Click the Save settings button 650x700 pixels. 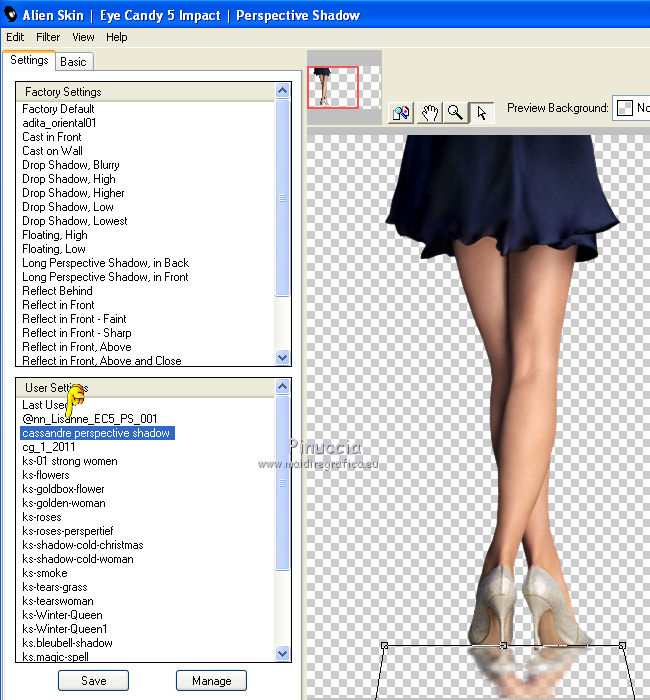[93, 680]
